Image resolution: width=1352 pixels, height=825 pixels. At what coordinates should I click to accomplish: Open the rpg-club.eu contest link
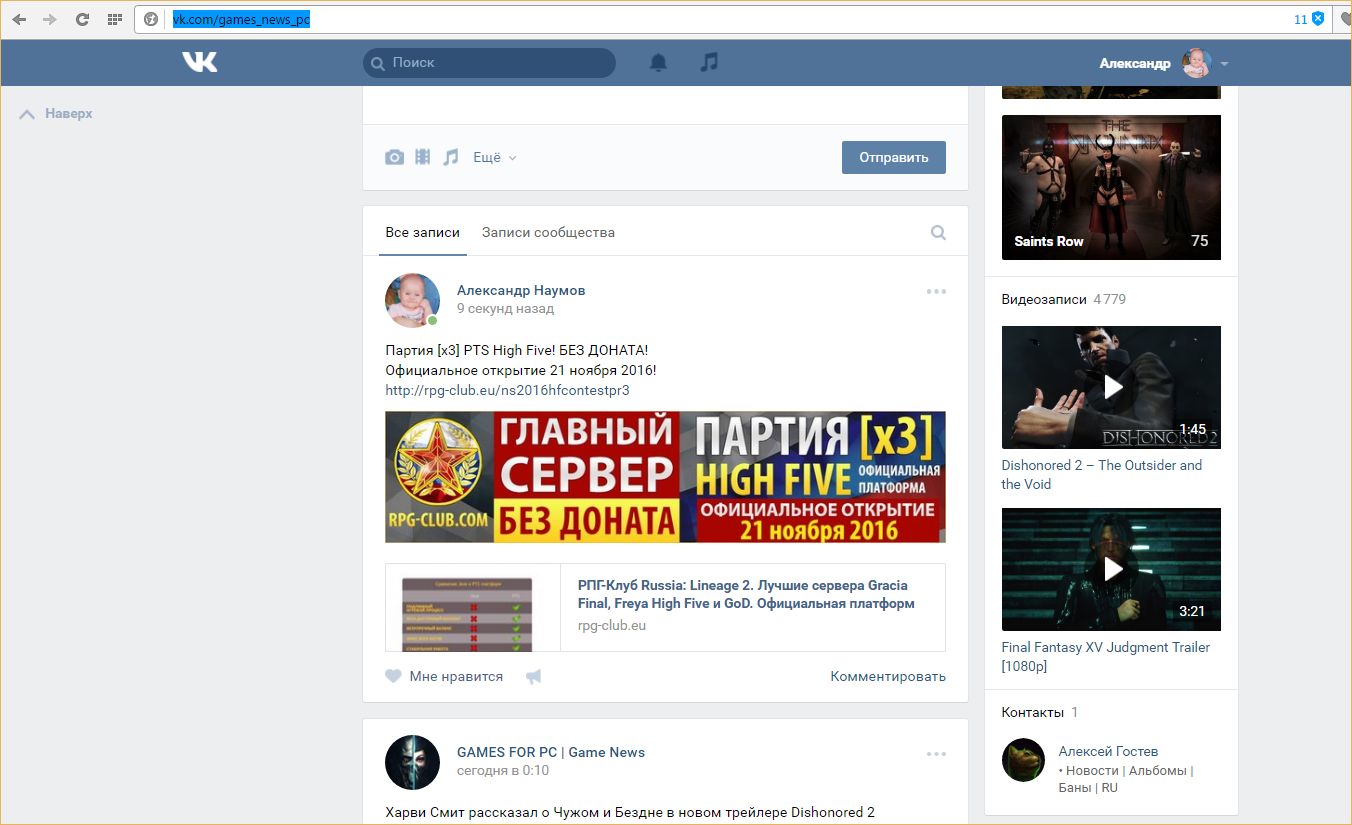click(x=507, y=390)
